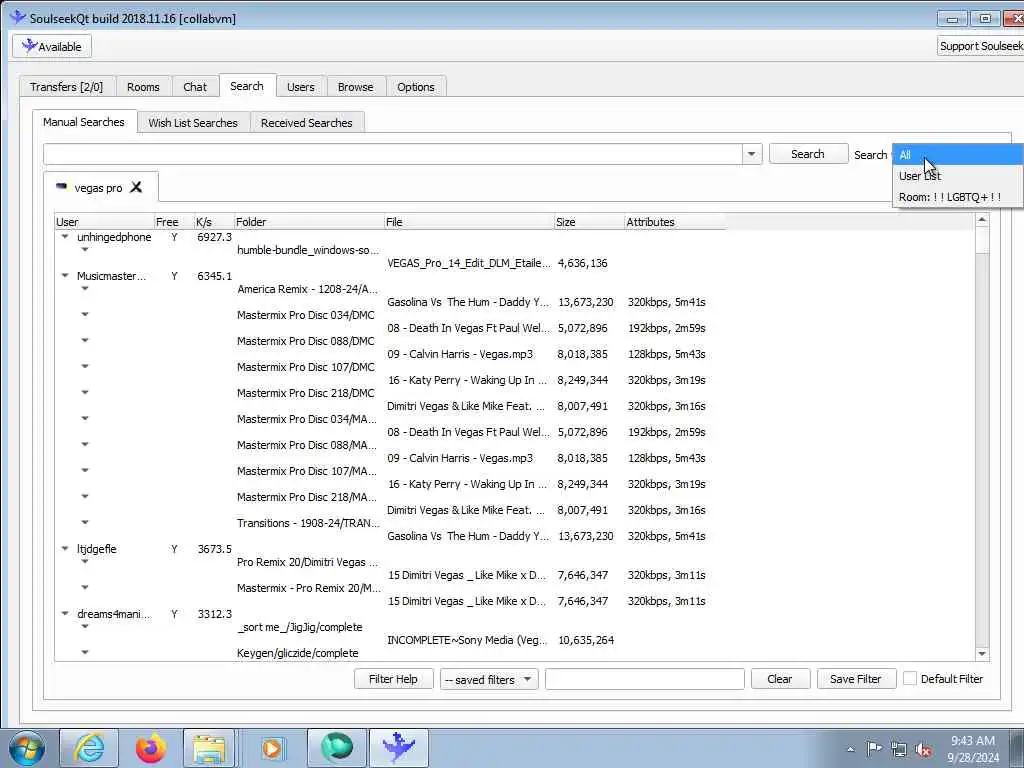1024x768 pixels.
Task: Select INCOMPLETE~Sony Media file row
Action: point(467,640)
